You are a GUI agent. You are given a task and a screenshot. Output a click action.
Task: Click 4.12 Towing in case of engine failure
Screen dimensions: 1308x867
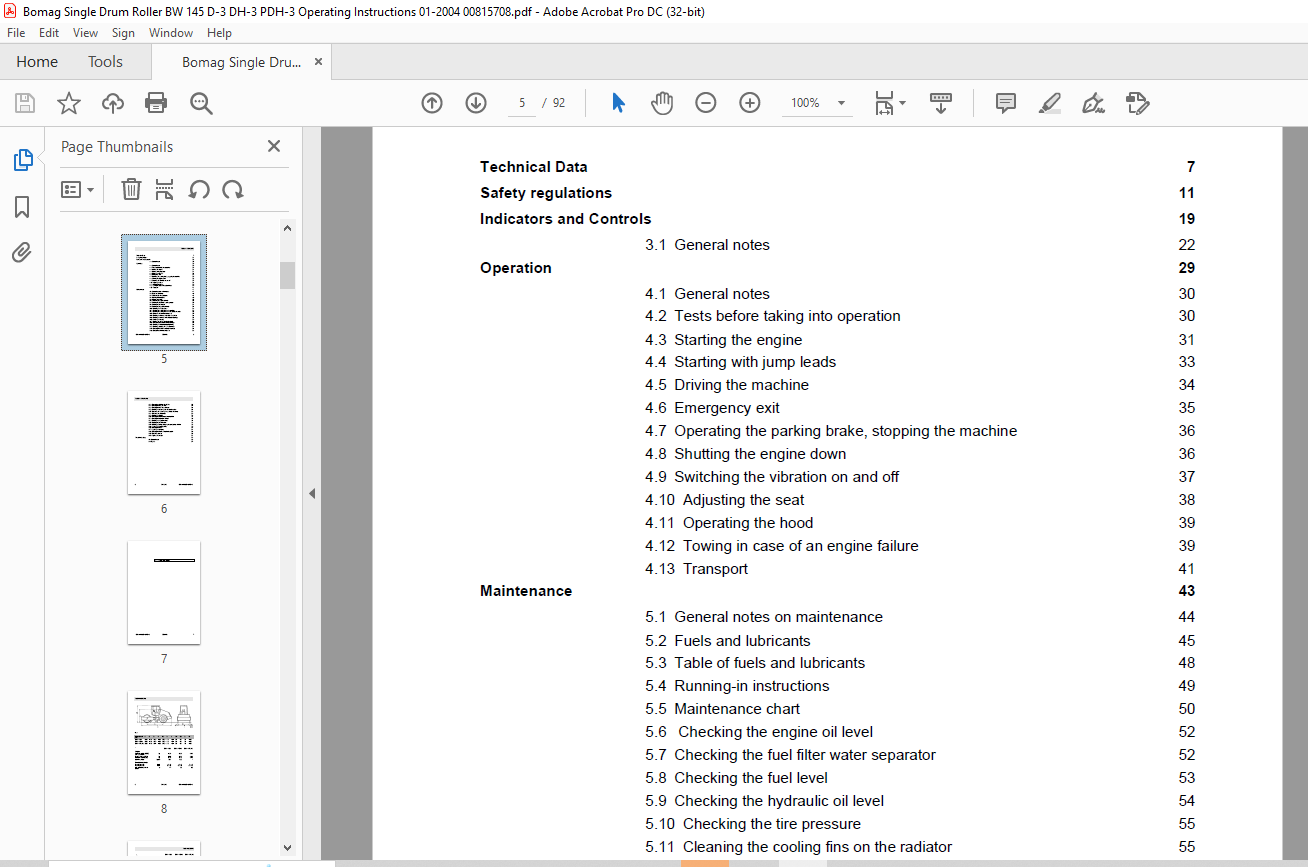pos(782,546)
